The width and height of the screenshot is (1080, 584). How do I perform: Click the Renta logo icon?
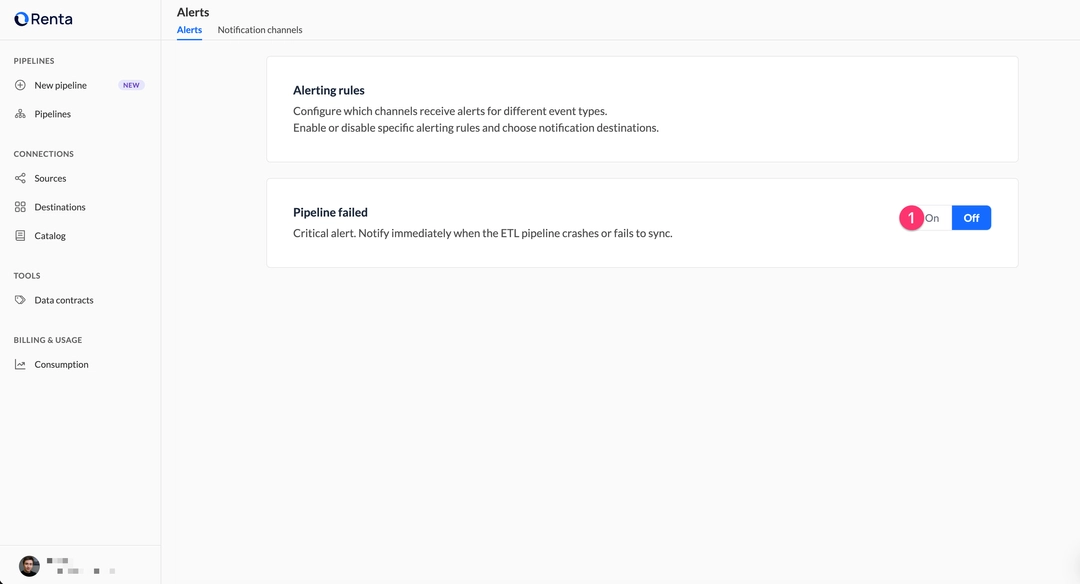20,18
